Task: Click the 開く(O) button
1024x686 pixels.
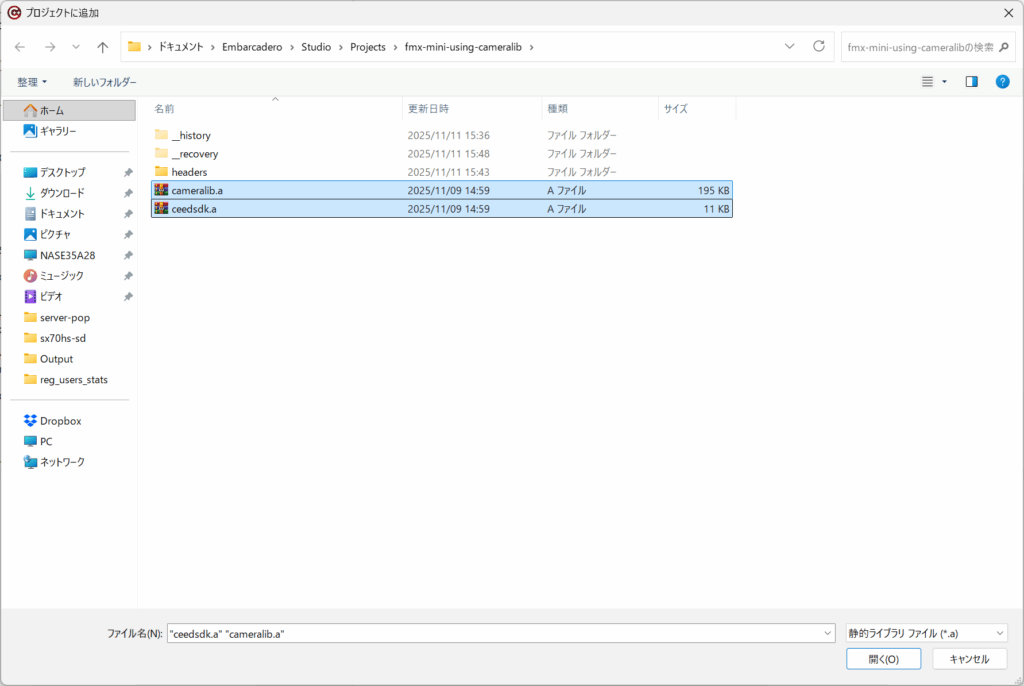Action: pyautogui.click(x=883, y=659)
